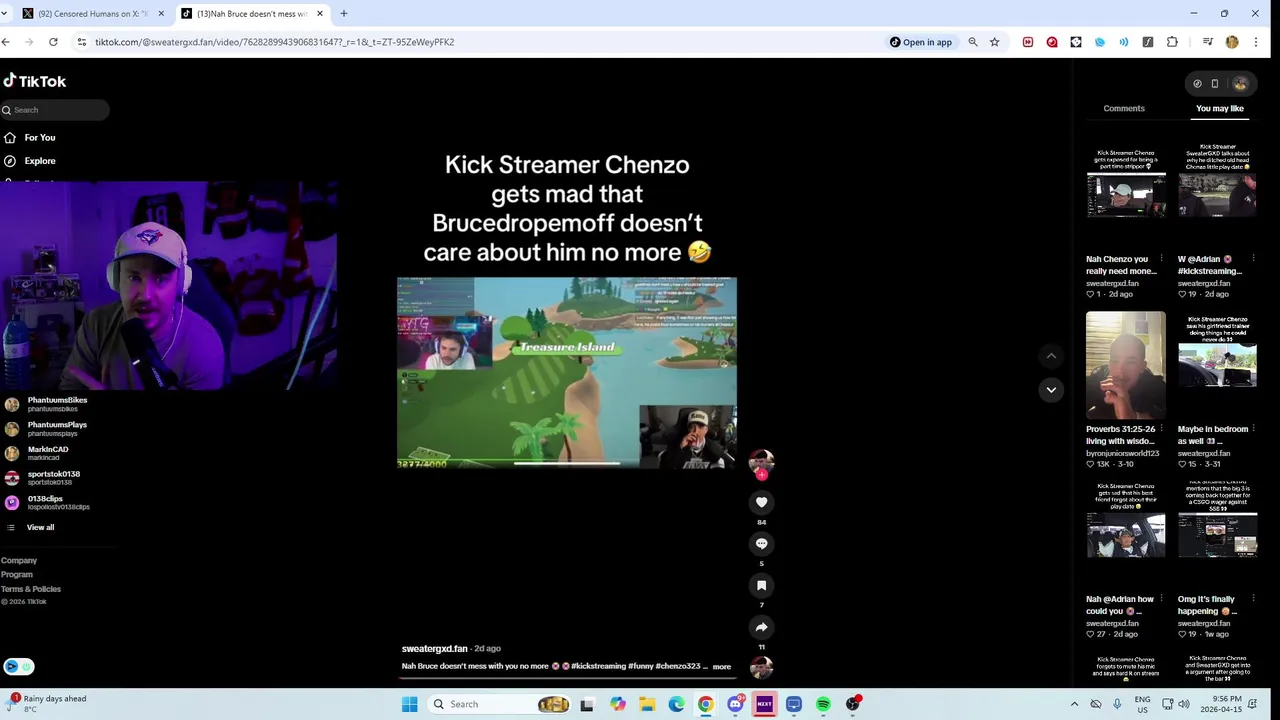
Task: Open options for 'W @Adrian' card
Action: [x=1253, y=259]
